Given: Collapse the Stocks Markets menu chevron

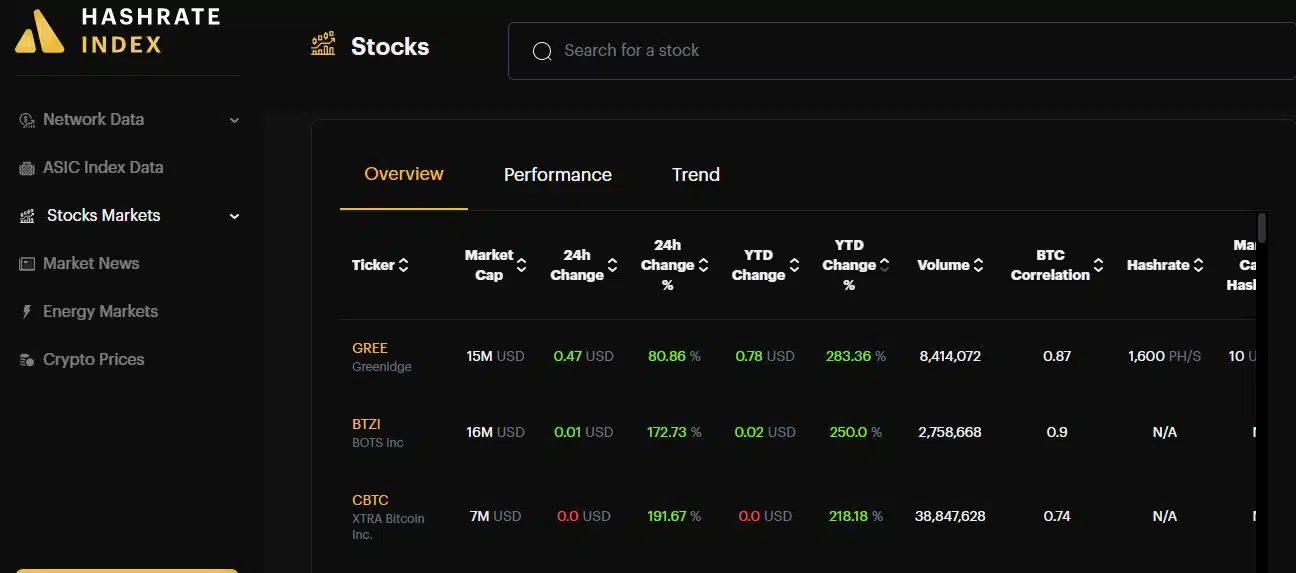Looking at the screenshot, I should coord(234,216).
